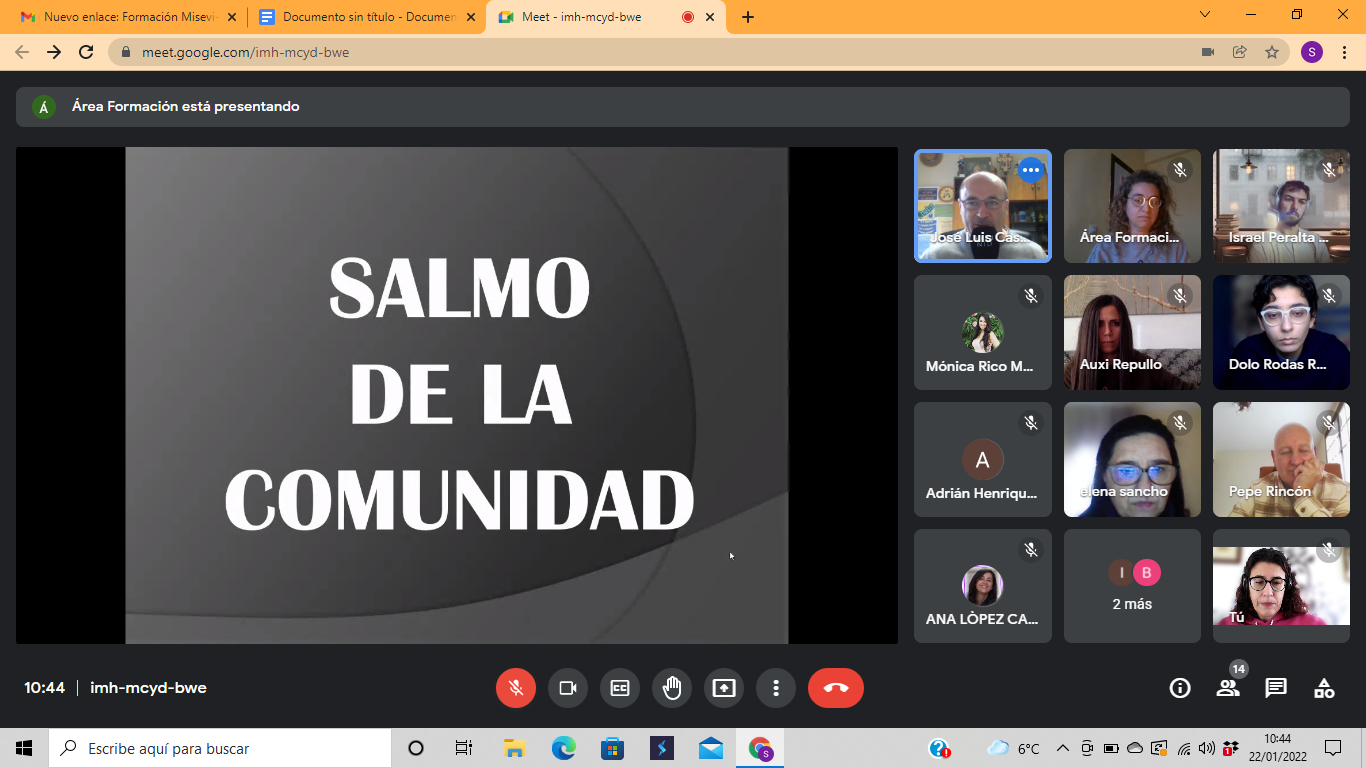Open the '2 más' additional participants tile

(x=1132, y=586)
